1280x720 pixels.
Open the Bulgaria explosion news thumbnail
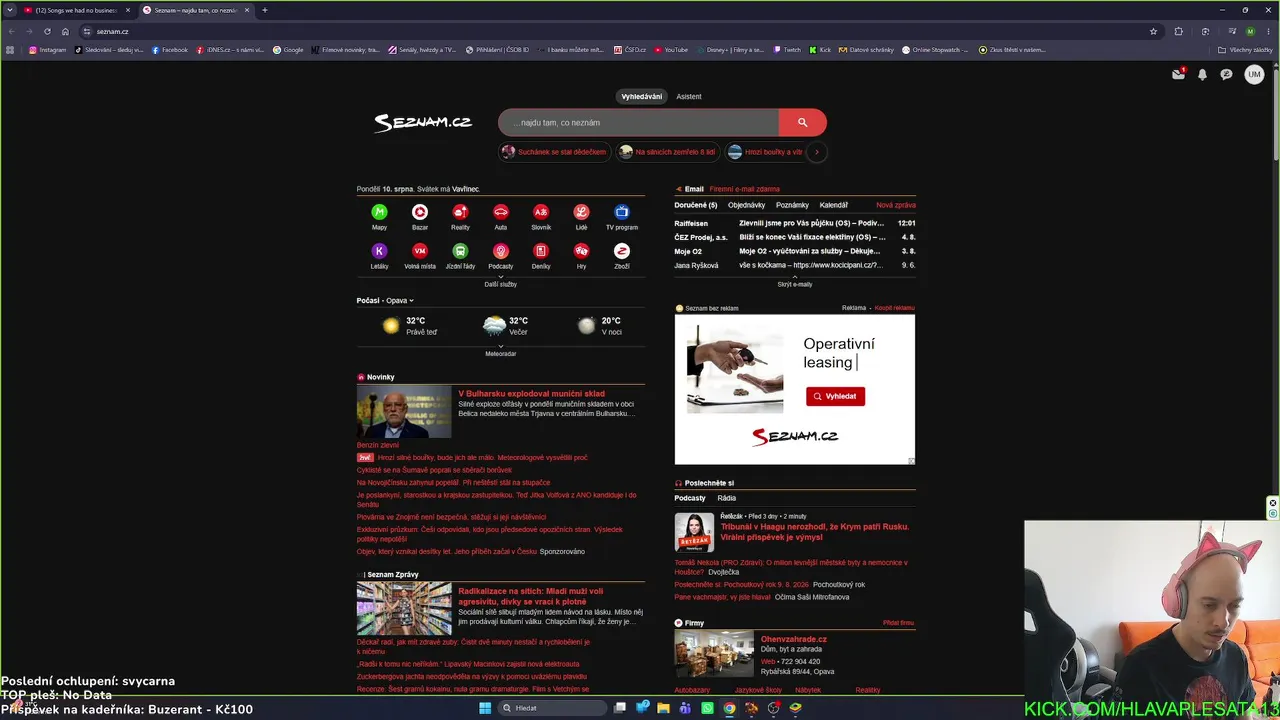404,411
